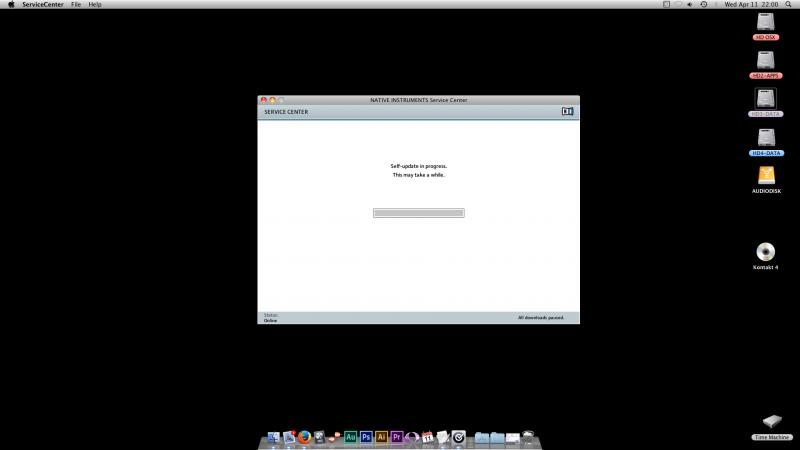The height and width of the screenshot is (450, 800).
Task: Launch Adobe Audition from the dock
Action: [351, 437]
